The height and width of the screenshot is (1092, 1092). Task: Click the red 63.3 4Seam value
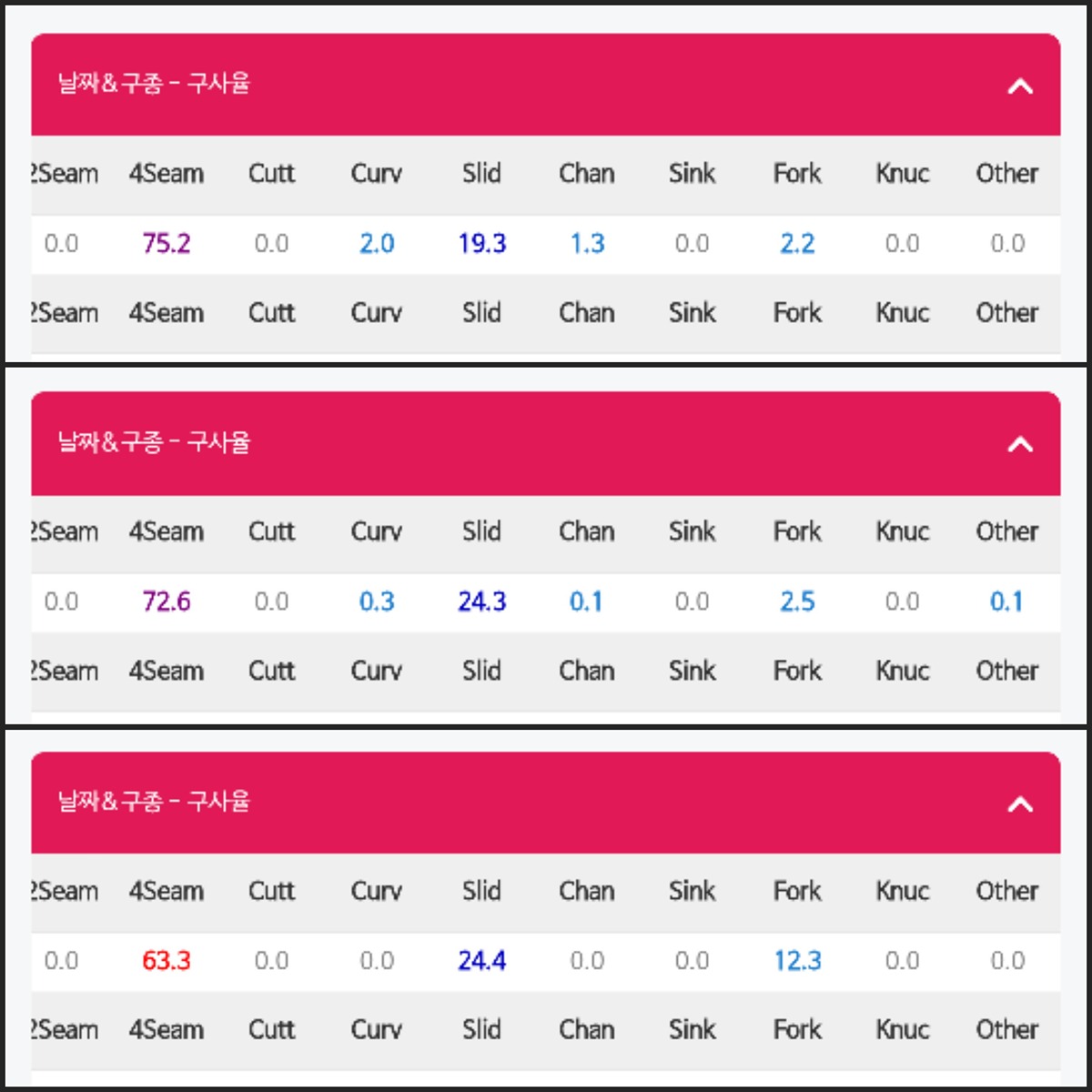167,961
